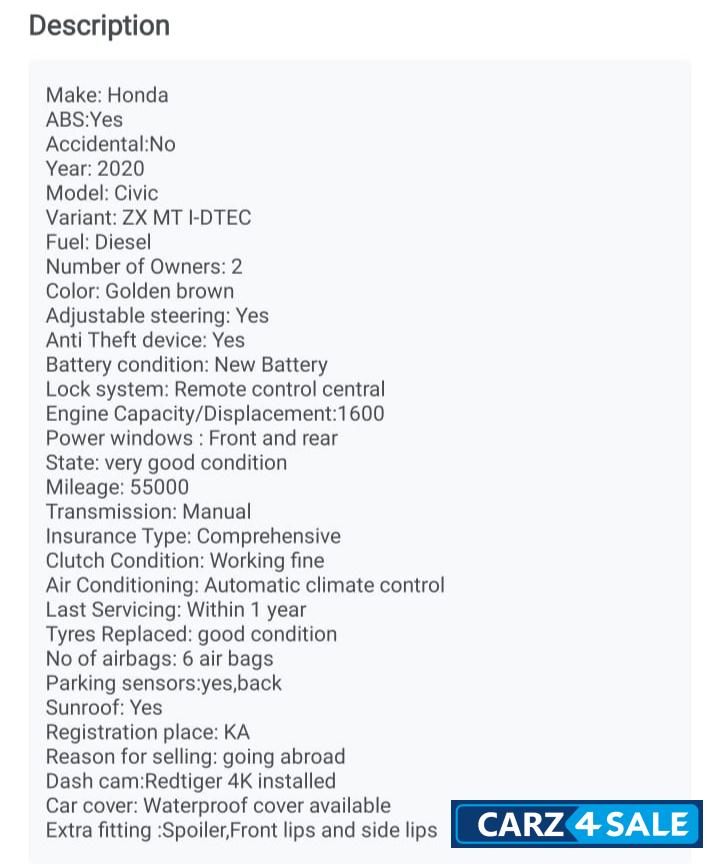Click the 'Make: Honda' line
Image resolution: width=720 pixels, height=864 pixels.
(107, 96)
